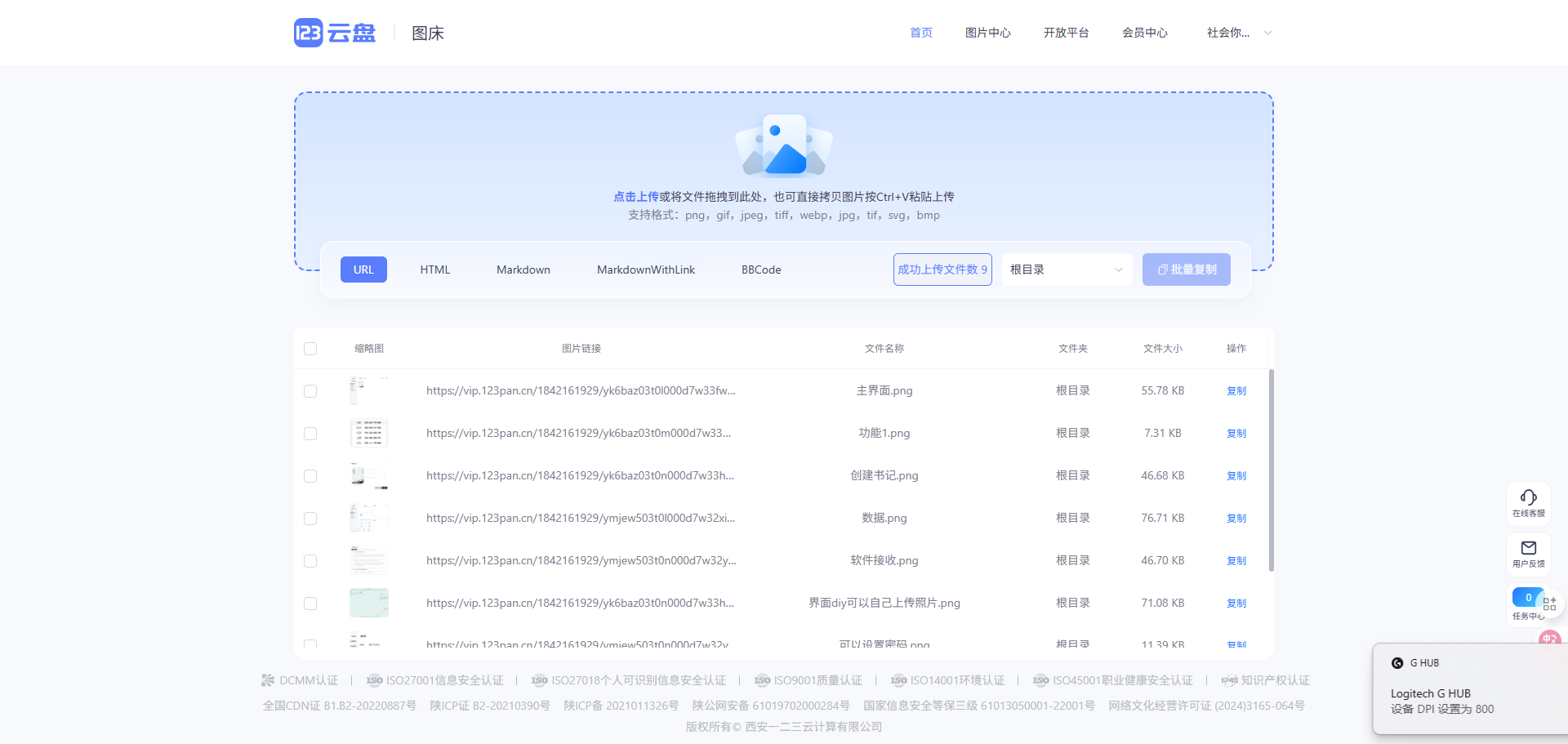Image resolution: width=1568 pixels, height=744 pixels.
Task: Click the upload area image illustration icon
Action: point(782,145)
